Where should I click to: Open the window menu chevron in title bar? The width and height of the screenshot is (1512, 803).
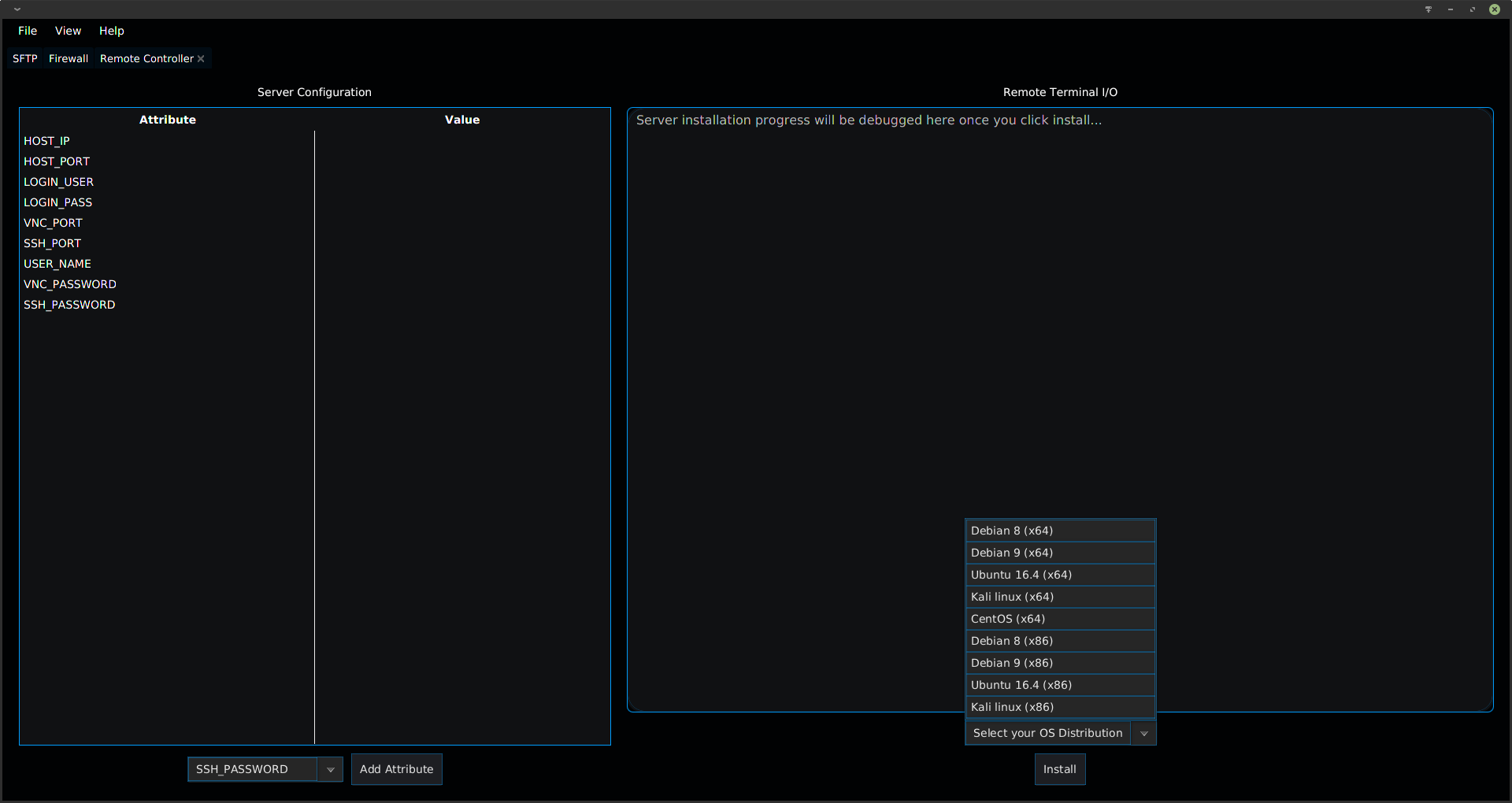tap(17, 9)
